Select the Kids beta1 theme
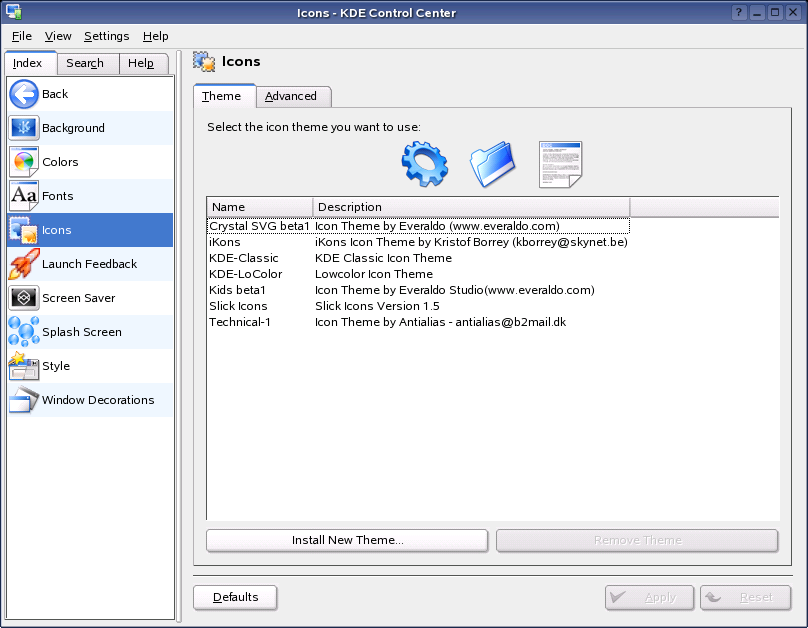Image resolution: width=808 pixels, height=628 pixels. 418,290
